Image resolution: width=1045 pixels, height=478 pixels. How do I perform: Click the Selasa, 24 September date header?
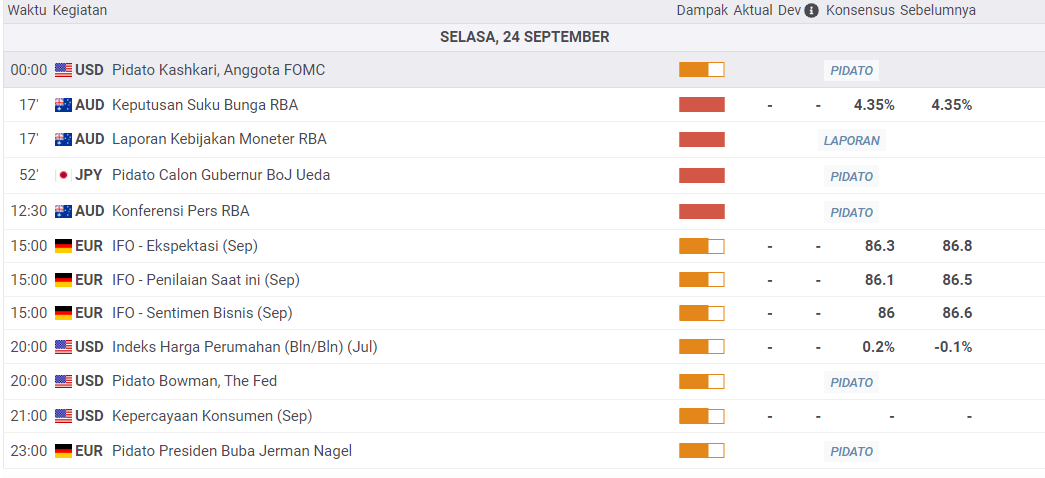point(524,37)
